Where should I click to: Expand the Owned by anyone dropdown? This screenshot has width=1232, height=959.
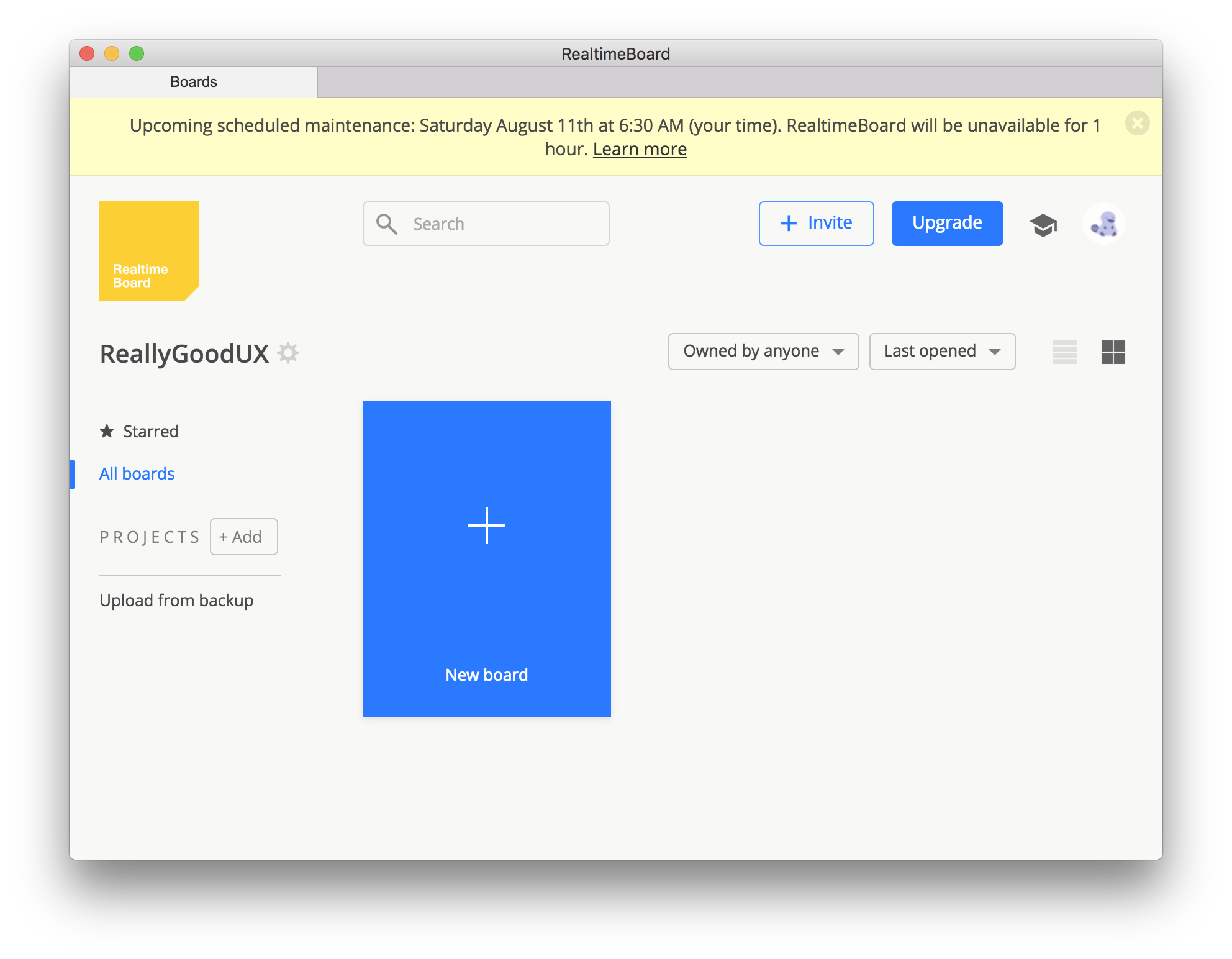tap(764, 352)
